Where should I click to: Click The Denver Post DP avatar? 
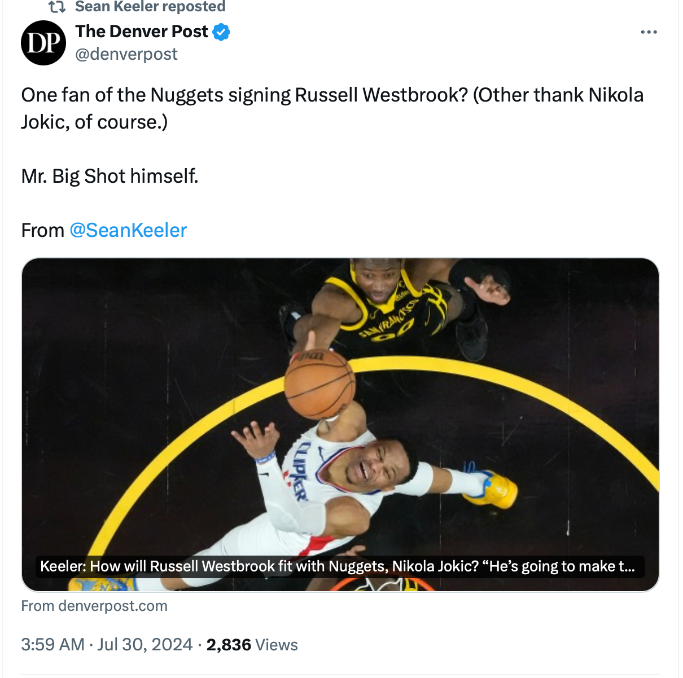click(44, 43)
